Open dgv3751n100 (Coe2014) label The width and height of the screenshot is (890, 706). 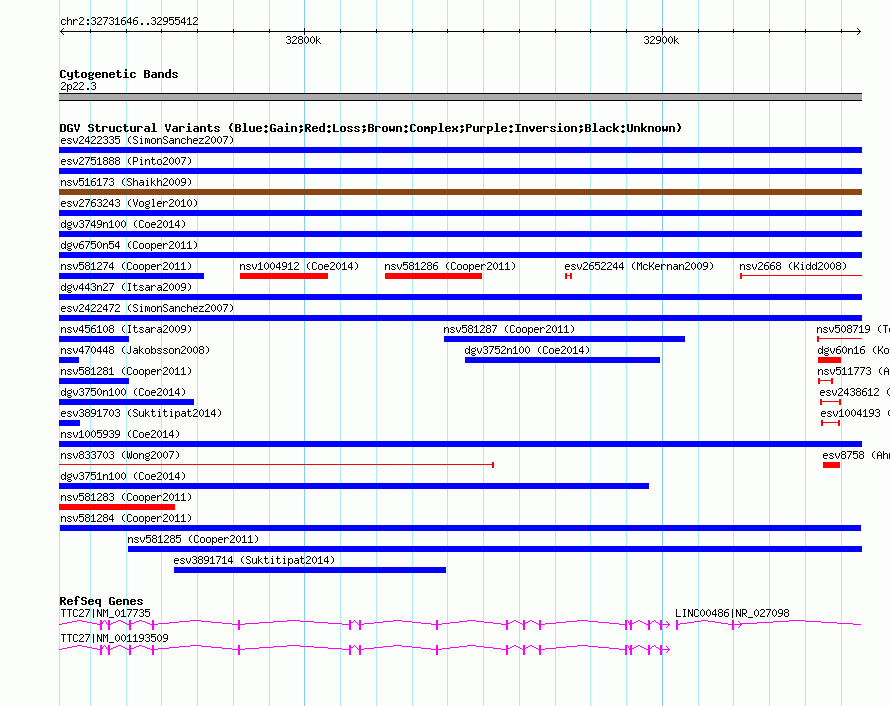click(x=123, y=476)
